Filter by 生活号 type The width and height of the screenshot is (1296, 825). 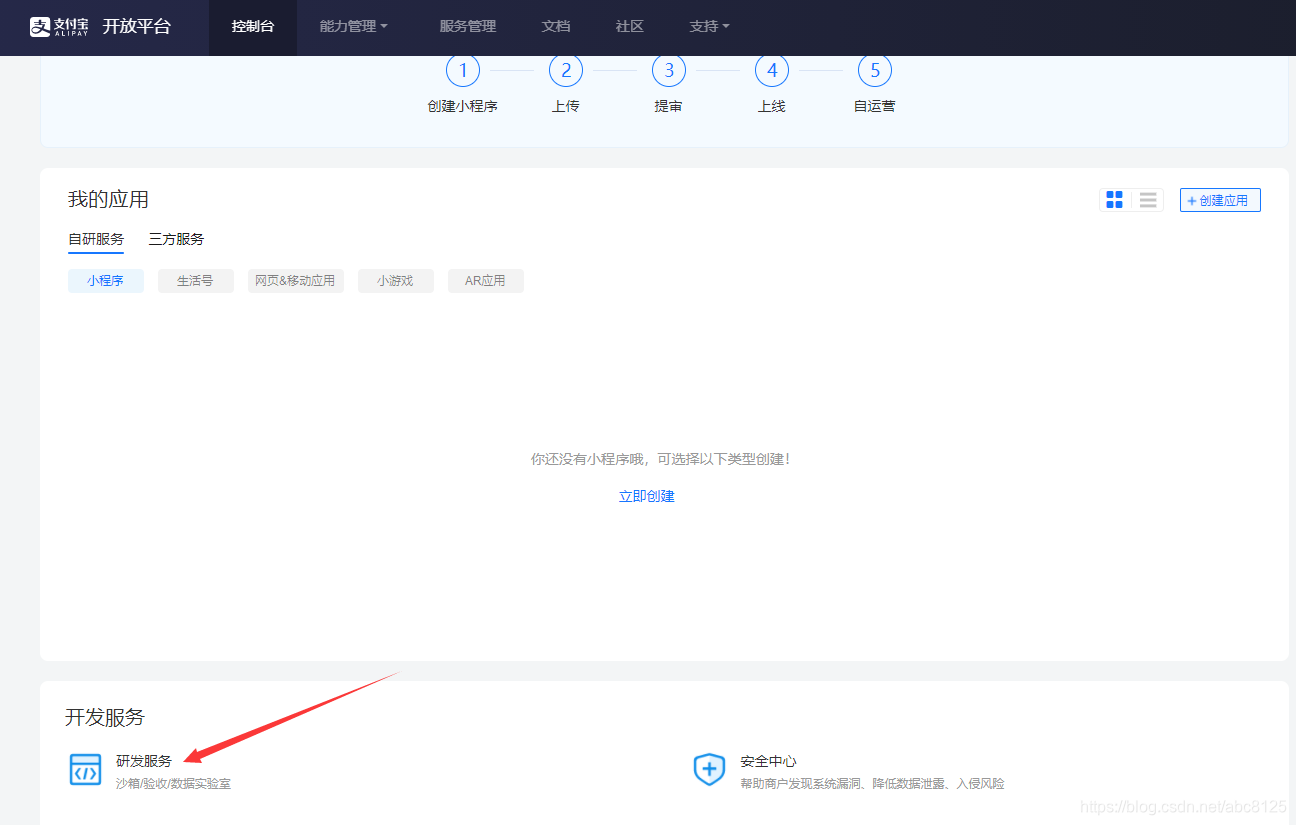coord(196,281)
